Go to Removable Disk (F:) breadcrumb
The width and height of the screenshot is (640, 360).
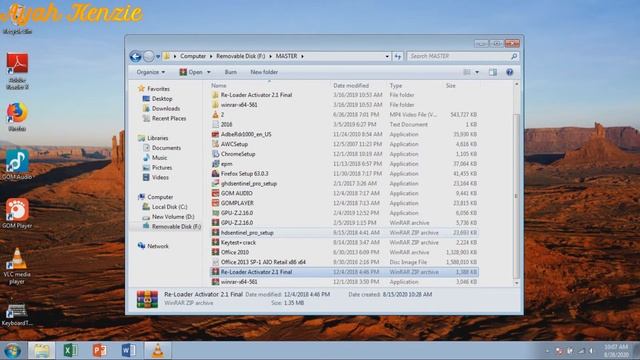pyautogui.click(x=241, y=56)
